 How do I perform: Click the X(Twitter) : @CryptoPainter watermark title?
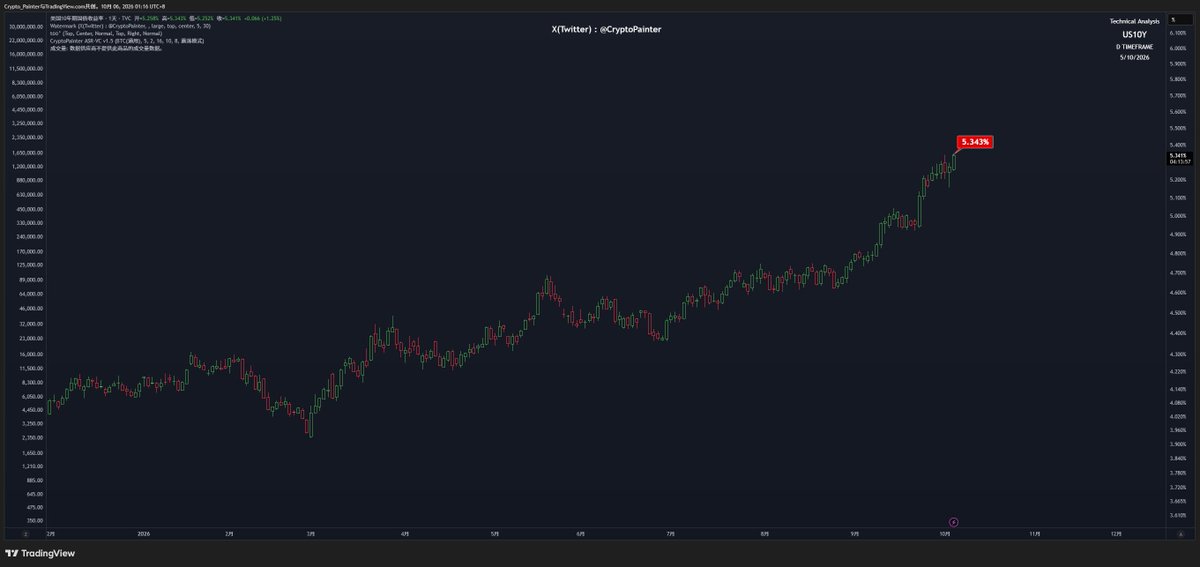tap(606, 30)
